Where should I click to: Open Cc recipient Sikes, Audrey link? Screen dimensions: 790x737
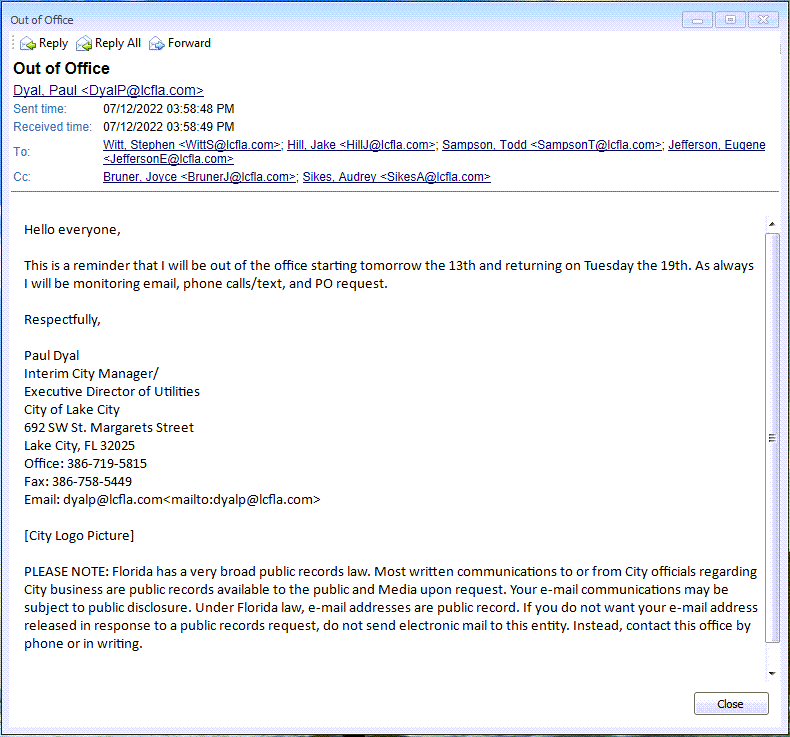pyautogui.click(x=397, y=177)
